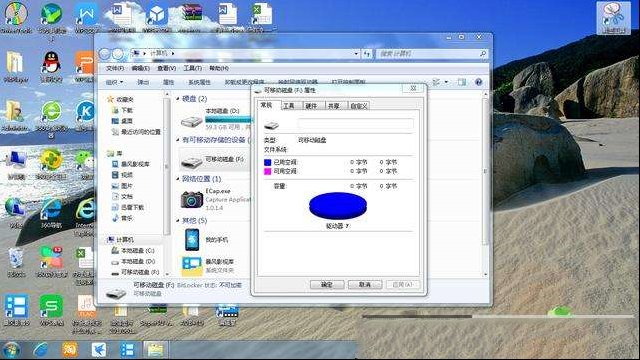Open Internet Explorer from the taskbar

click(x=41, y=350)
